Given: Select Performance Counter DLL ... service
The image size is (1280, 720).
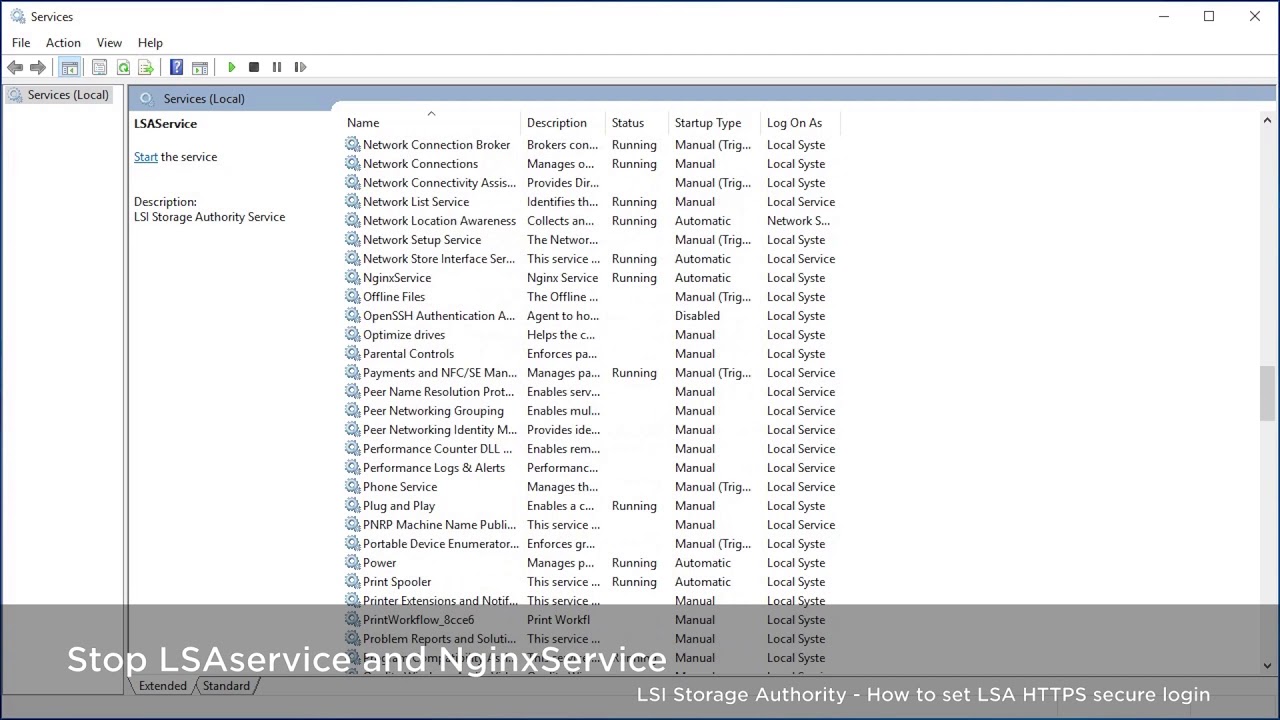Looking at the screenshot, I should (437, 449).
